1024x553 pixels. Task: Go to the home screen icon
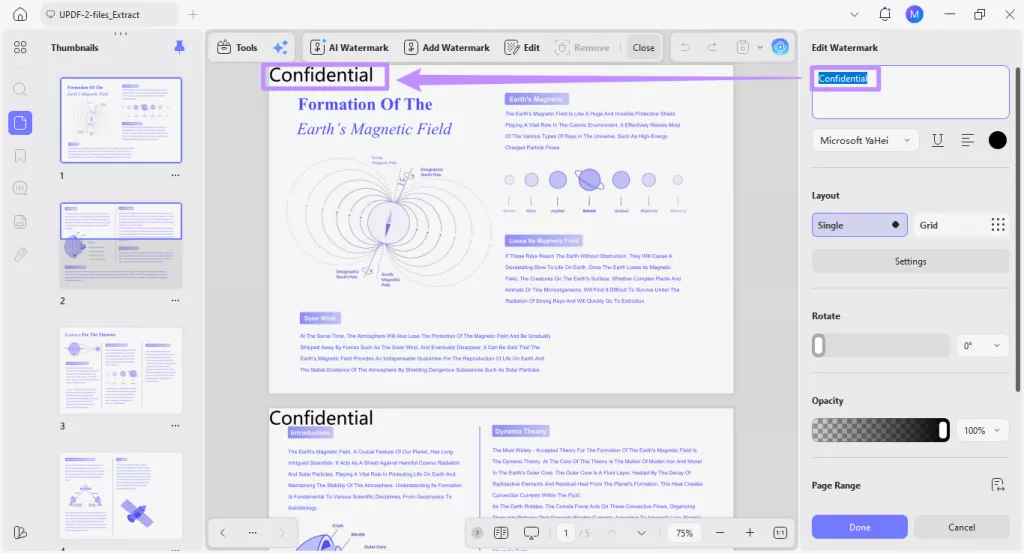[x=20, y=14]
